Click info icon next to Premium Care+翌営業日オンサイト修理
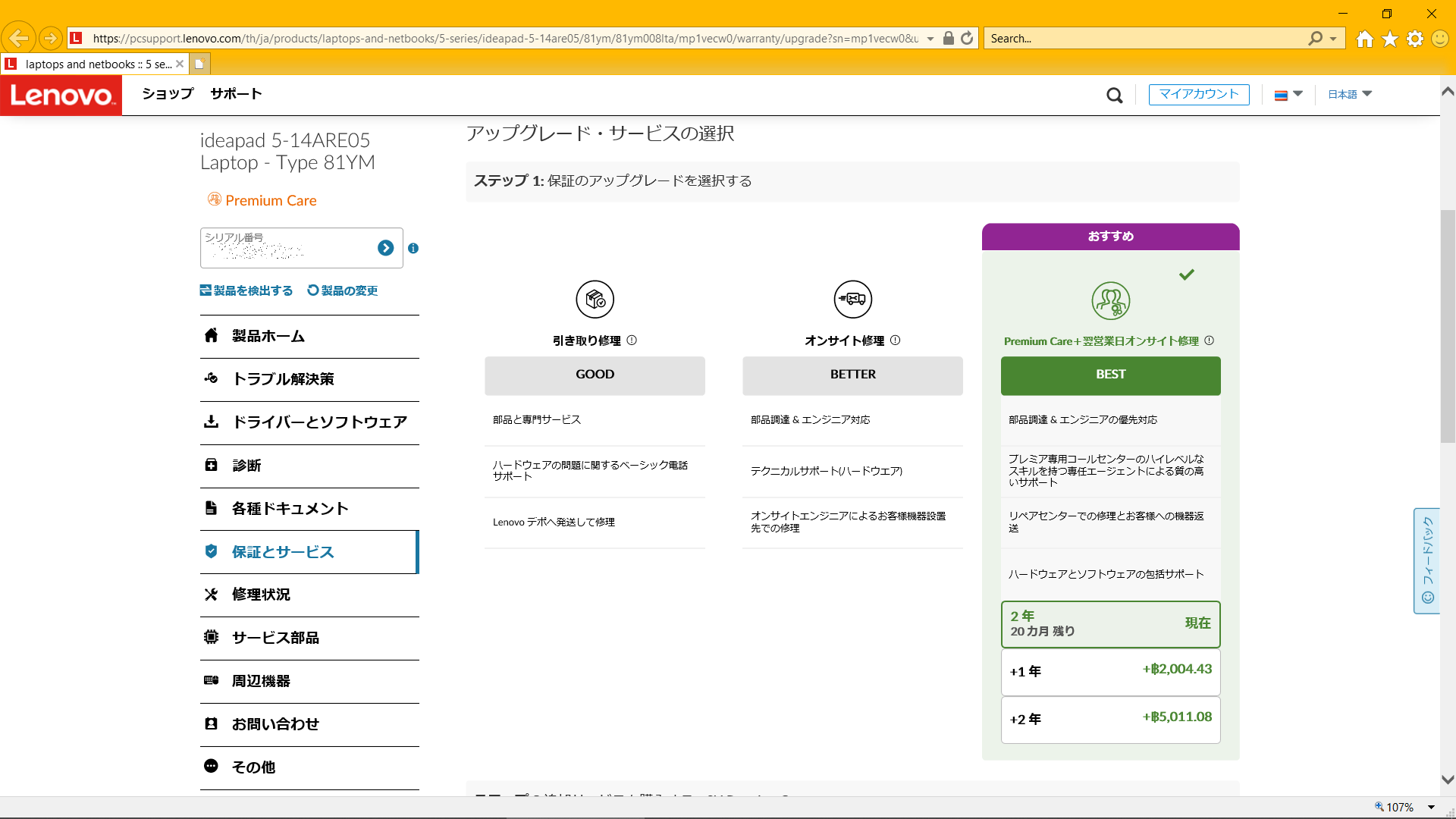 (1210, 340)
